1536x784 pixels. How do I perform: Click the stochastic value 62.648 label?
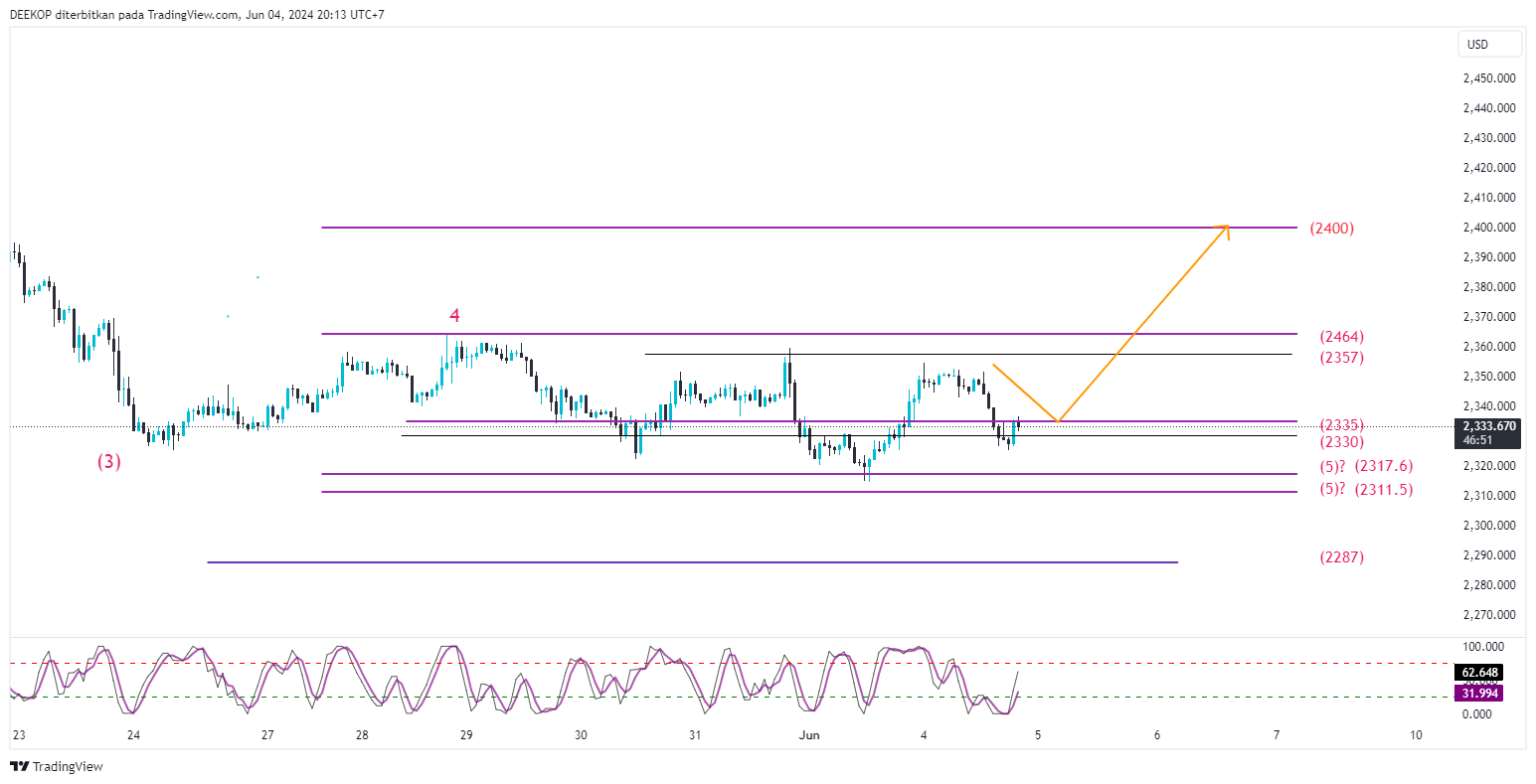click(x=1480, y=673)
